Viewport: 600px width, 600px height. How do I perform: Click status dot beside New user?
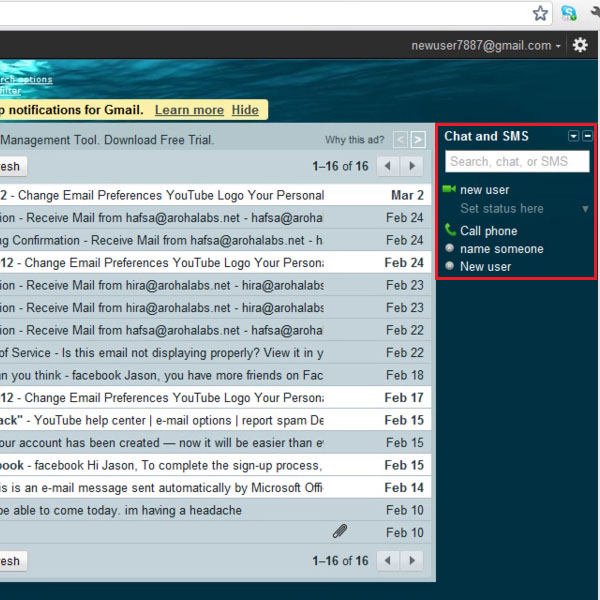[x=450, y=266]
